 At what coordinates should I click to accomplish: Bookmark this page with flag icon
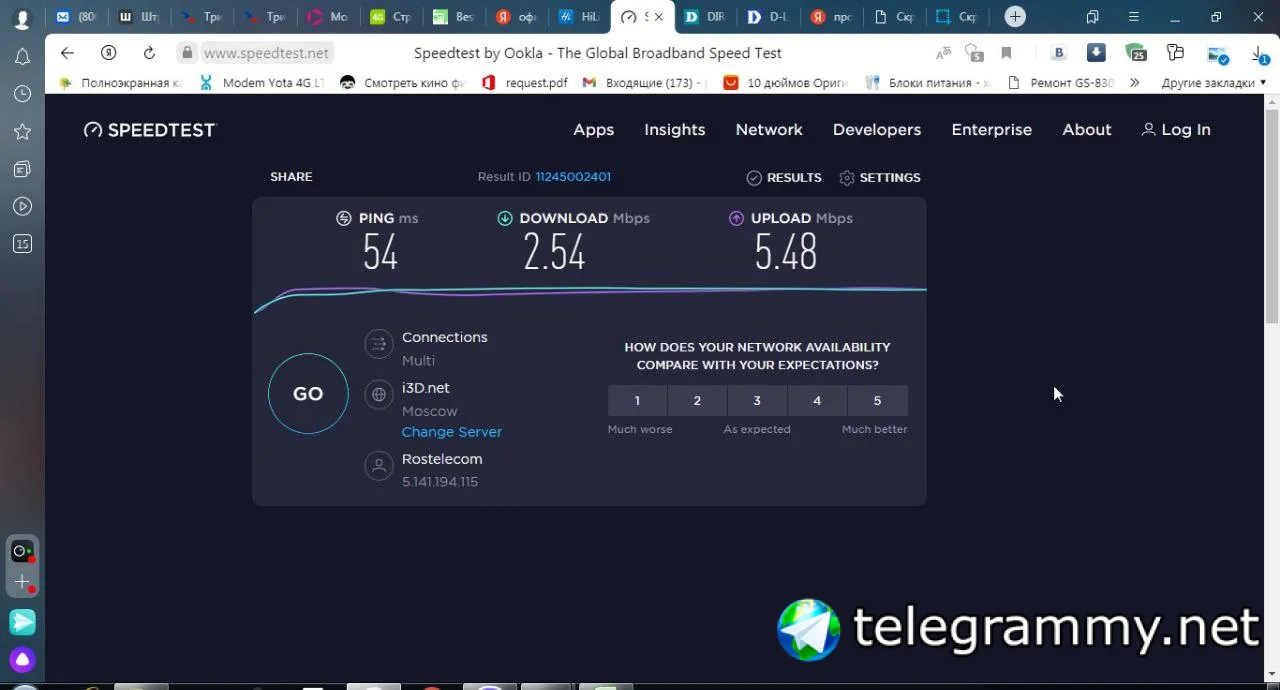(x=1006, y=53)
